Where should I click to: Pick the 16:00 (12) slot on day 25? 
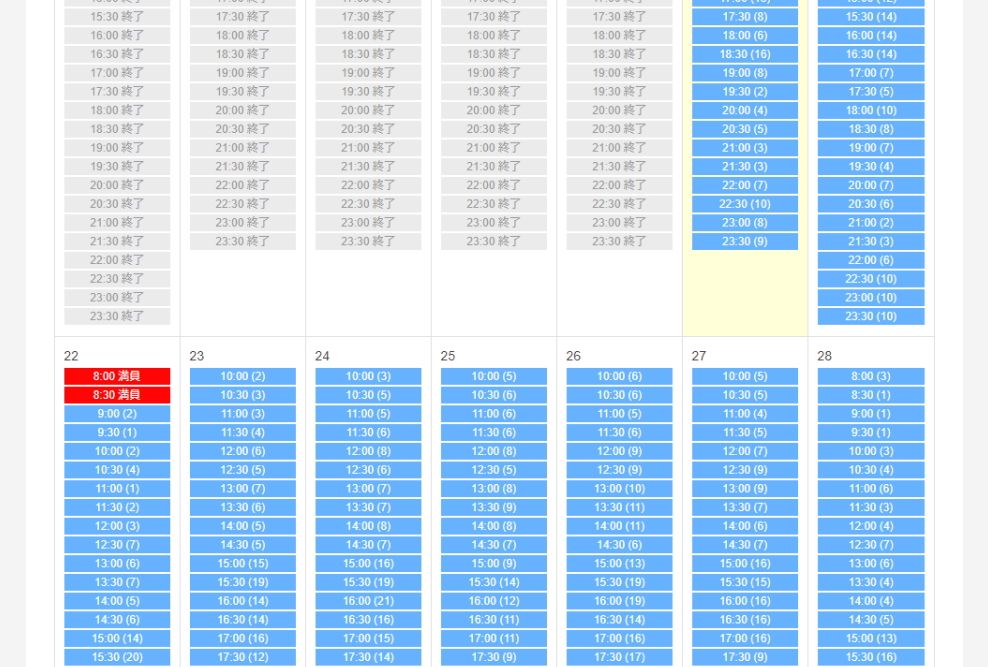[494, 601]
